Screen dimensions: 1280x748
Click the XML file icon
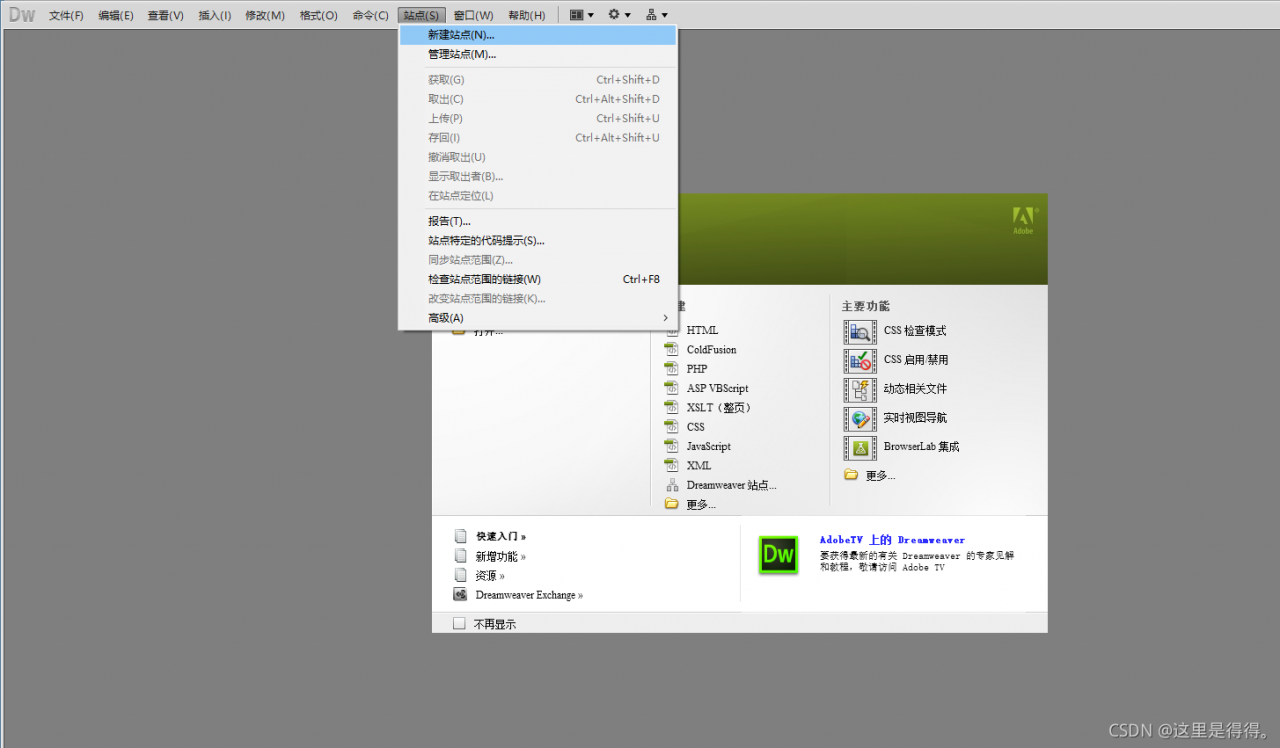coord(672,465)
